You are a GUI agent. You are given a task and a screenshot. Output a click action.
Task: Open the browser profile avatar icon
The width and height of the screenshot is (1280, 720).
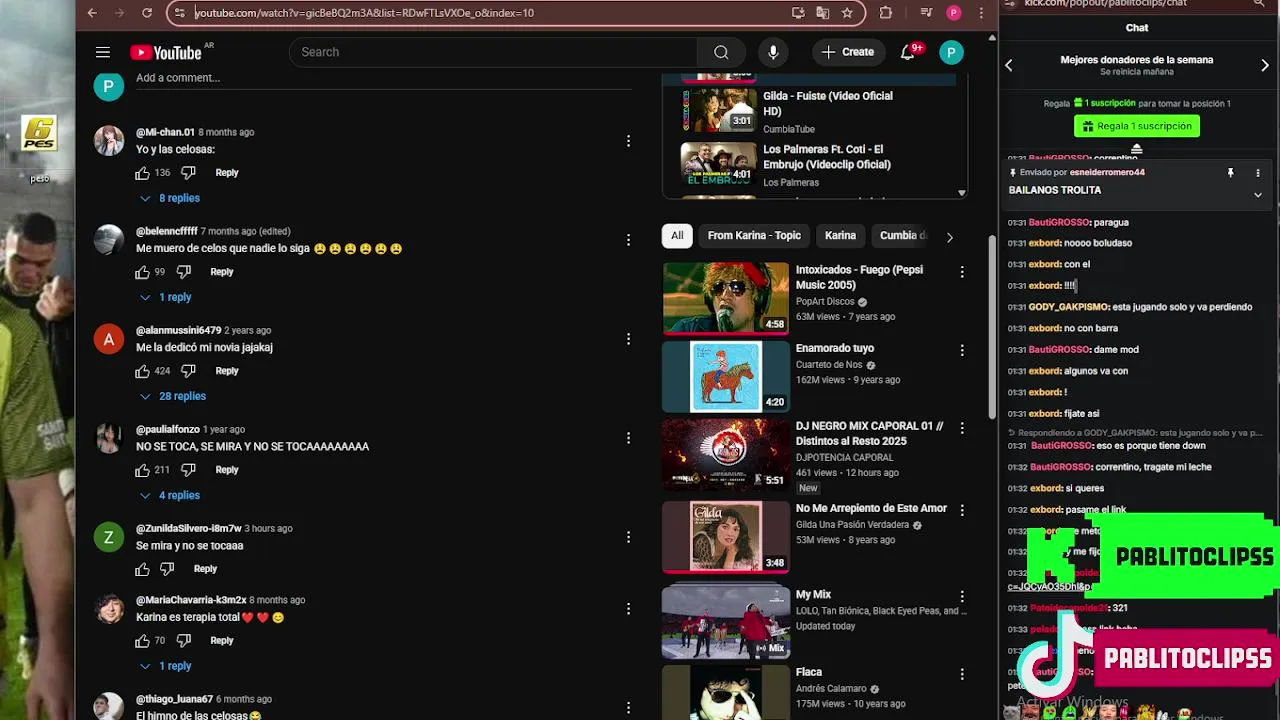click(x=954, y=13)
